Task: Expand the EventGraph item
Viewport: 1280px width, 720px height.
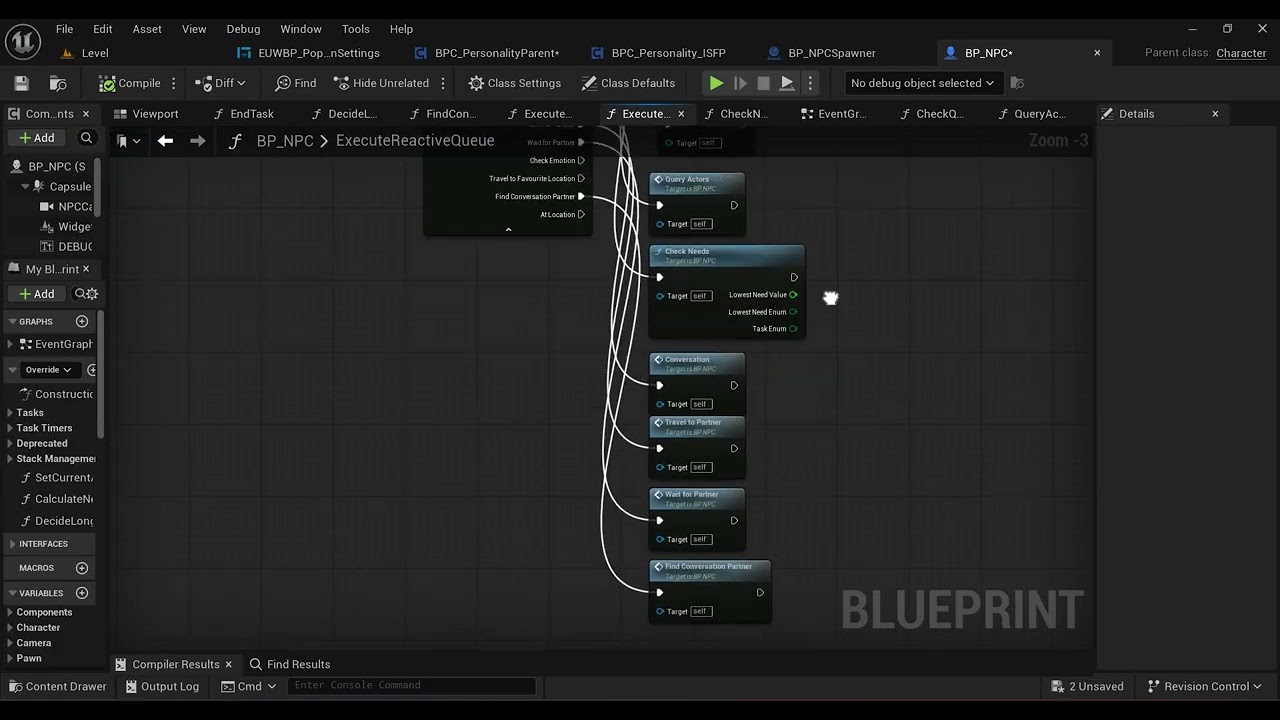Action: tap(11, 344)
